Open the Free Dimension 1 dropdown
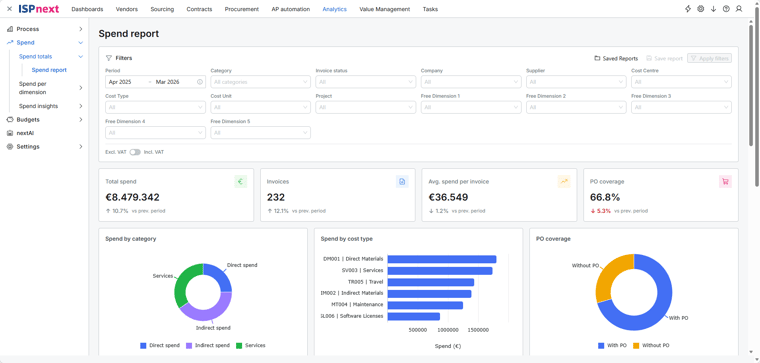The height and width of the screenshot is (363, 760). point(471,107)
